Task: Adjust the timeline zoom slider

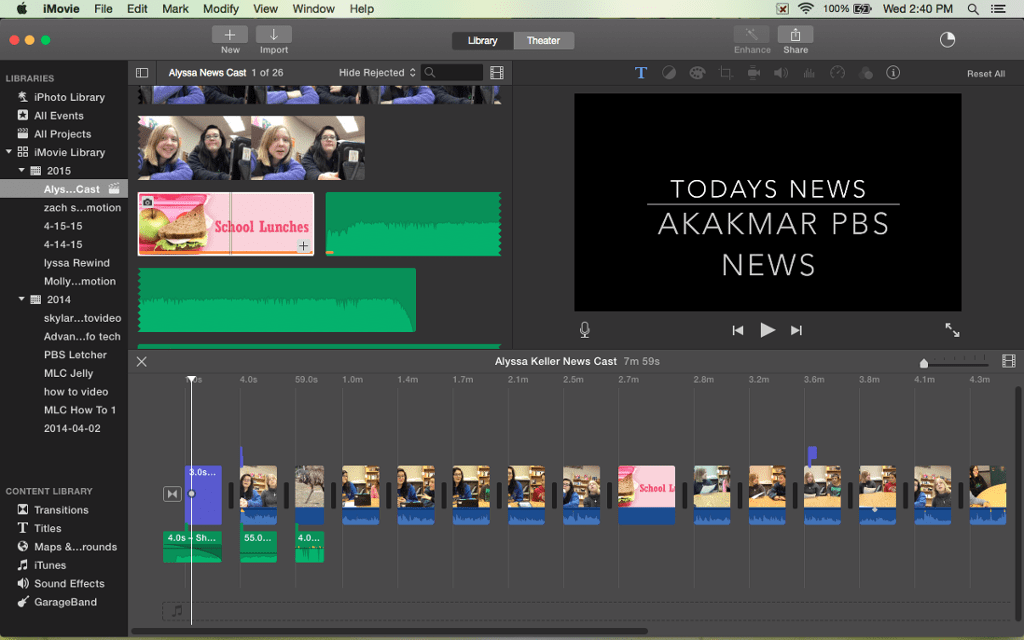Action: (x=923, y=362)
